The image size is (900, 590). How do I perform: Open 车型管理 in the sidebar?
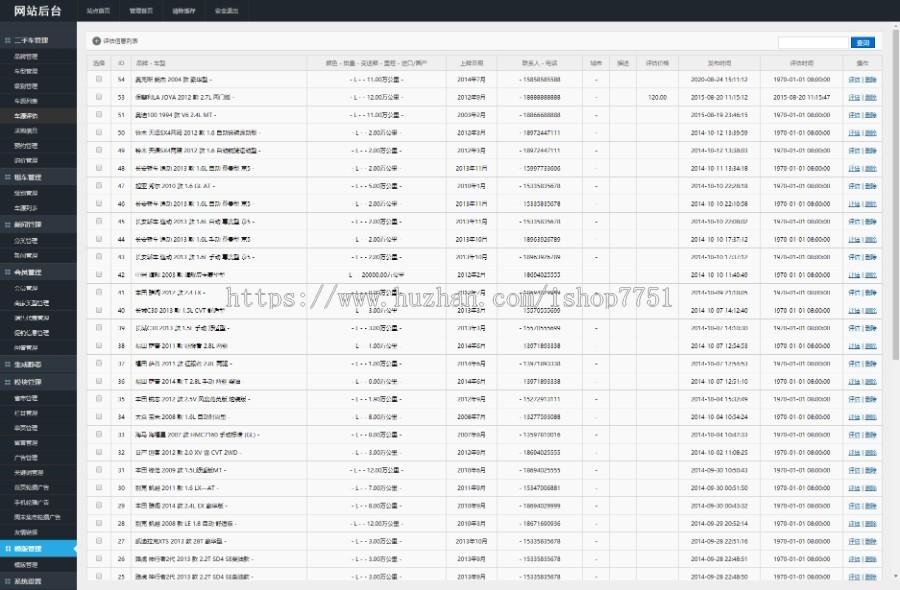click(26, 71)
